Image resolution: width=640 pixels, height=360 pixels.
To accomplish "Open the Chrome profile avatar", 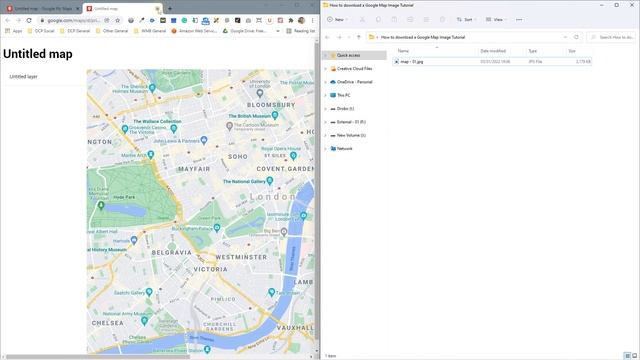I will click(301, 20).
